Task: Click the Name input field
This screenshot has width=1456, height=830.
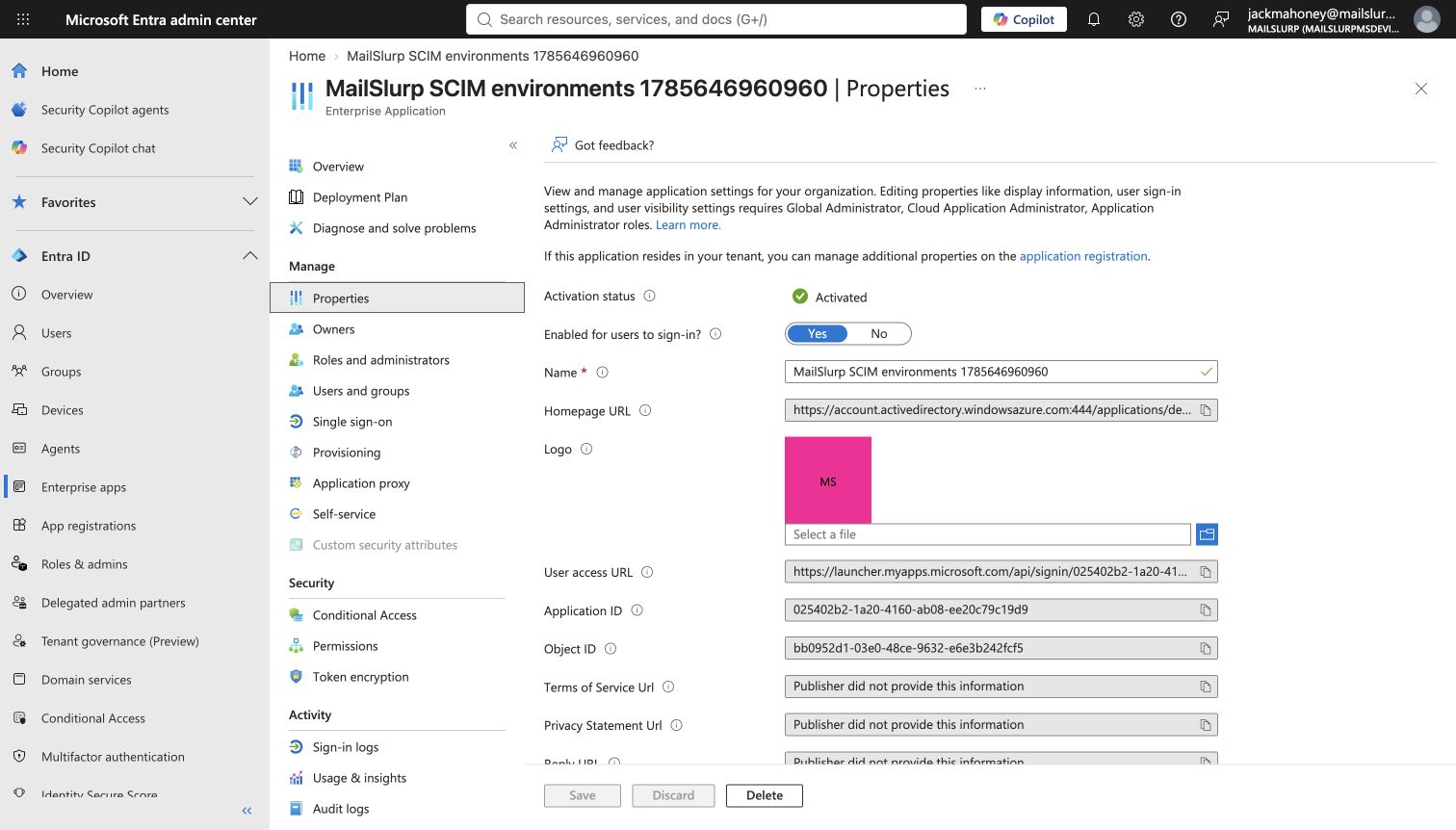Action: tap(1001, 372)
